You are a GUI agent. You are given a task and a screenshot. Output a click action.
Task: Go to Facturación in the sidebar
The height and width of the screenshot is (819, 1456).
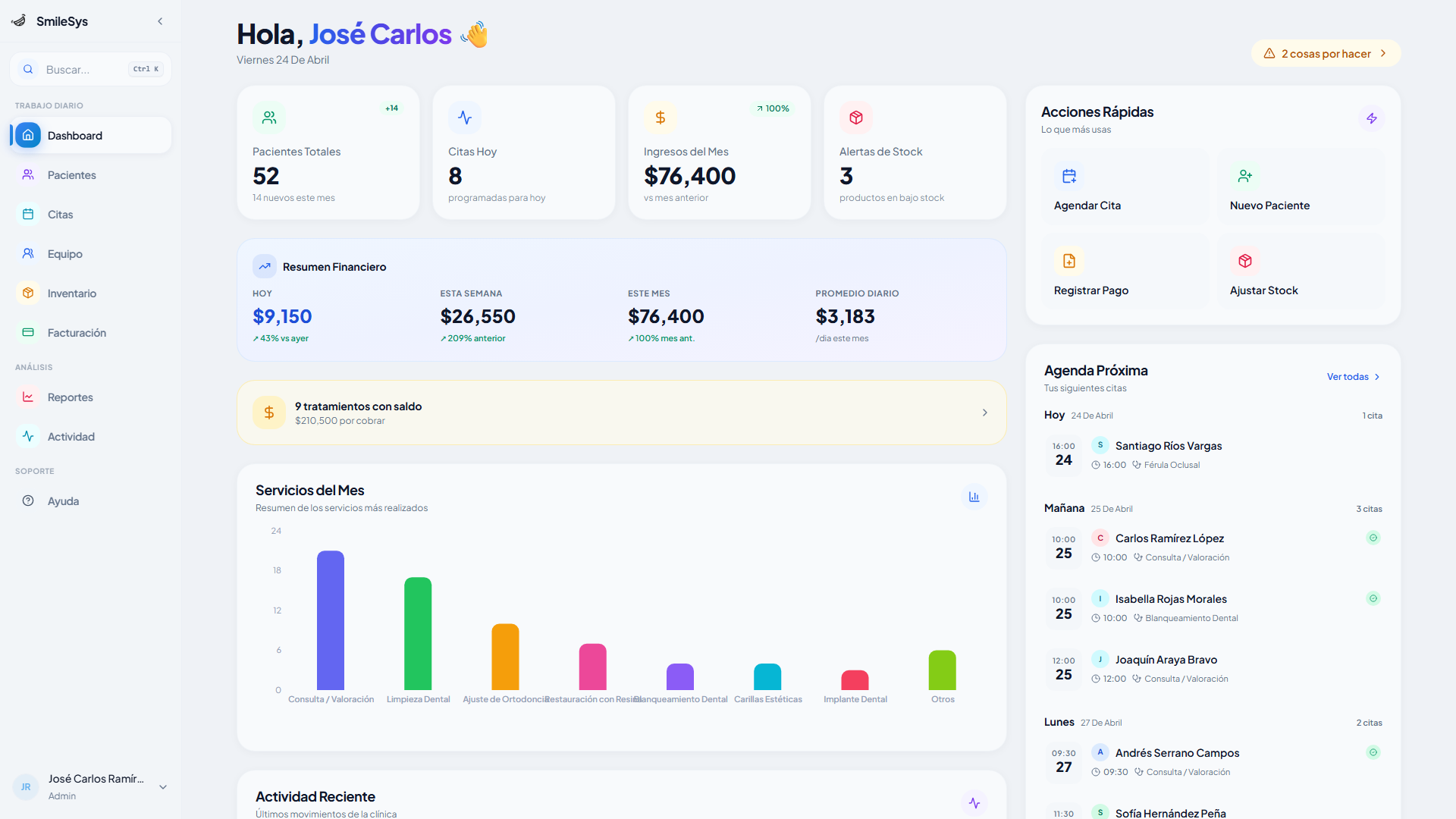click(76, 333)
